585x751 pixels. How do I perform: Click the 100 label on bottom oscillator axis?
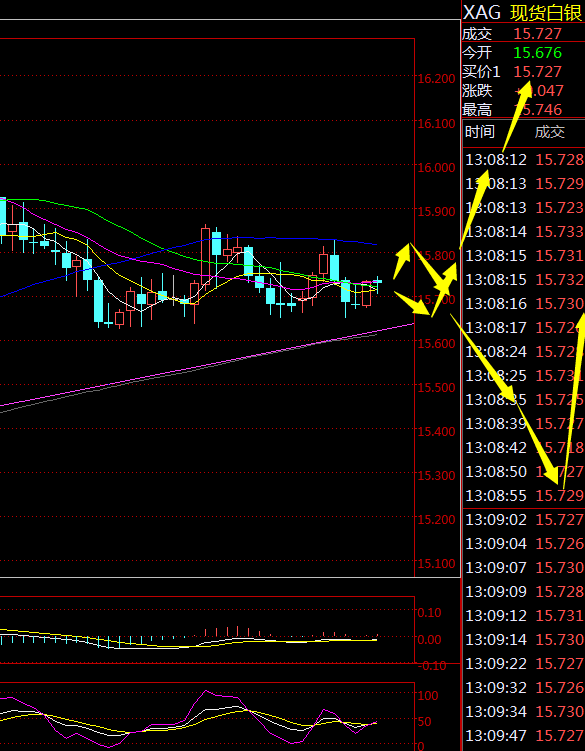[x=428, y=695]
